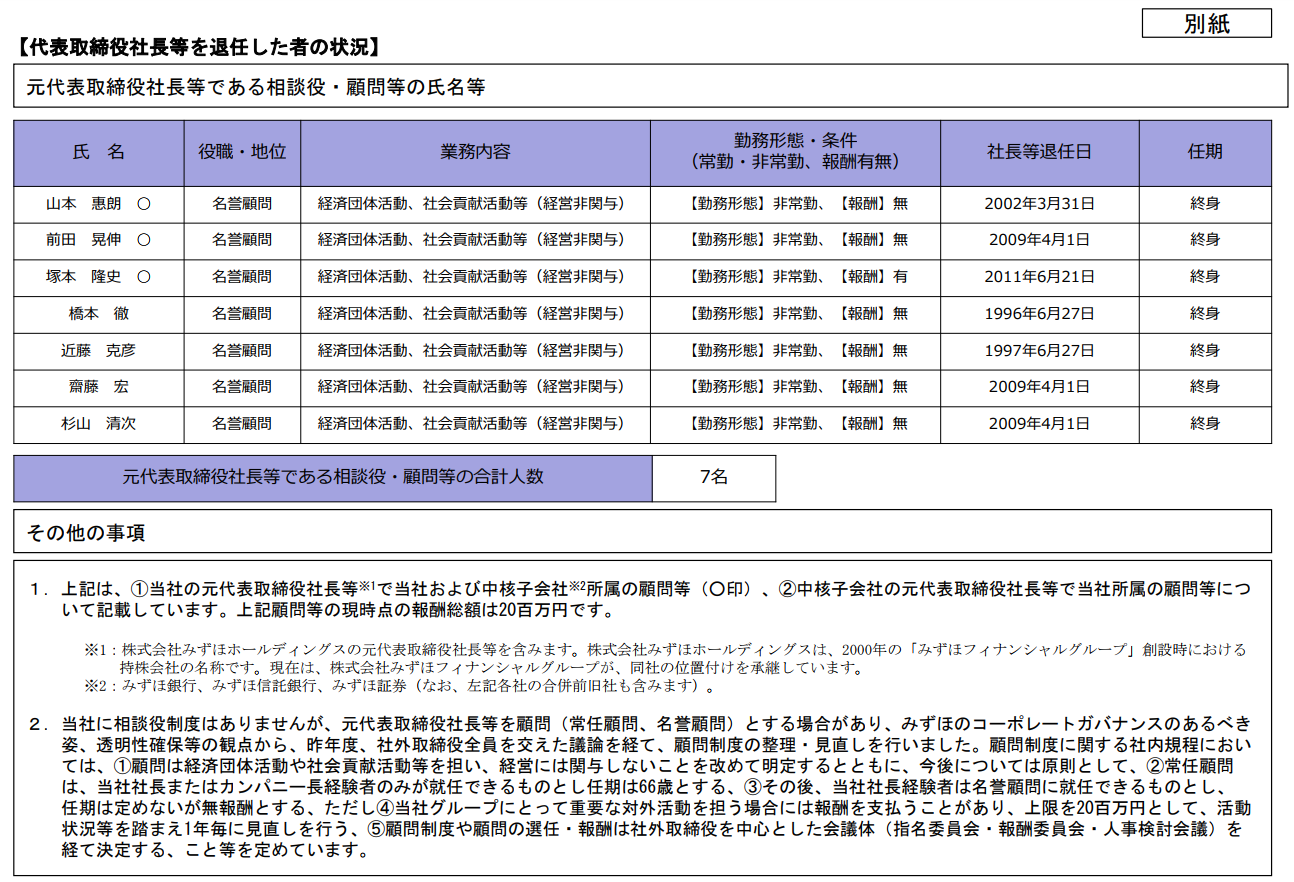
Task: Click the name 杉山 清次
Action: pyautogui.click(x=98, y=424)
